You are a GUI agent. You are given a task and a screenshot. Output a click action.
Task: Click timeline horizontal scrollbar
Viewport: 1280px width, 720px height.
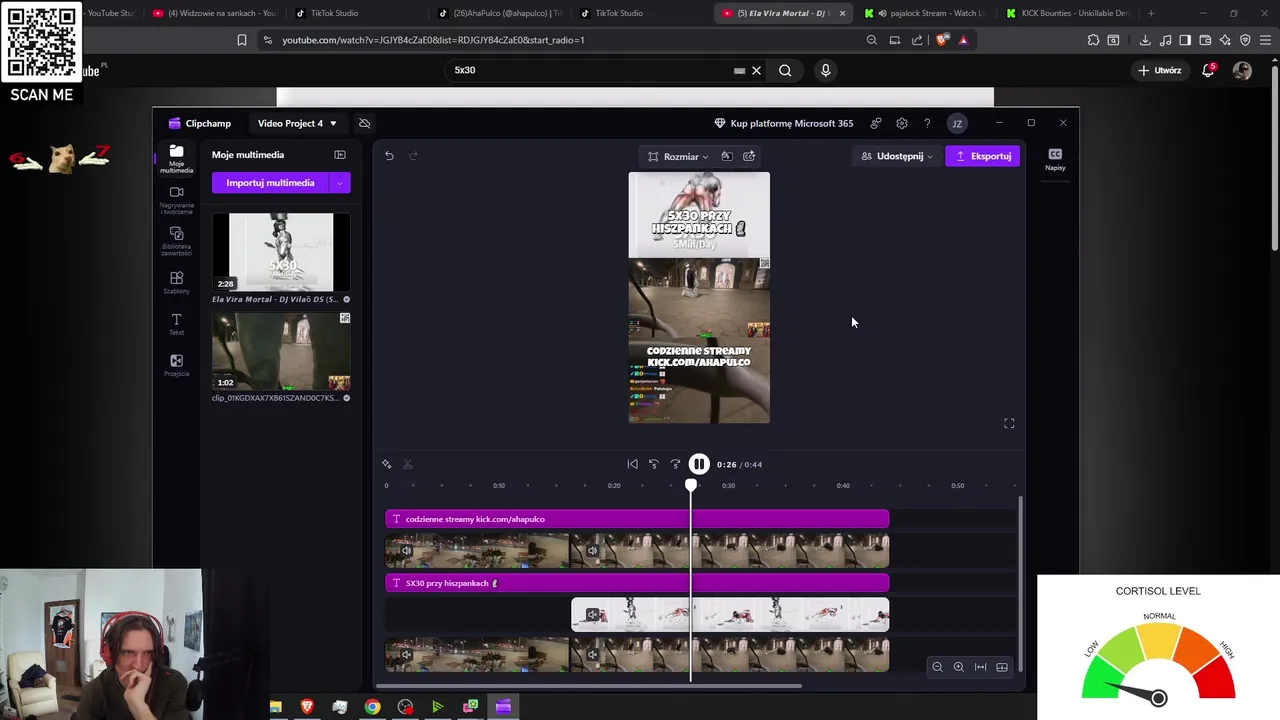coord(587,686)
